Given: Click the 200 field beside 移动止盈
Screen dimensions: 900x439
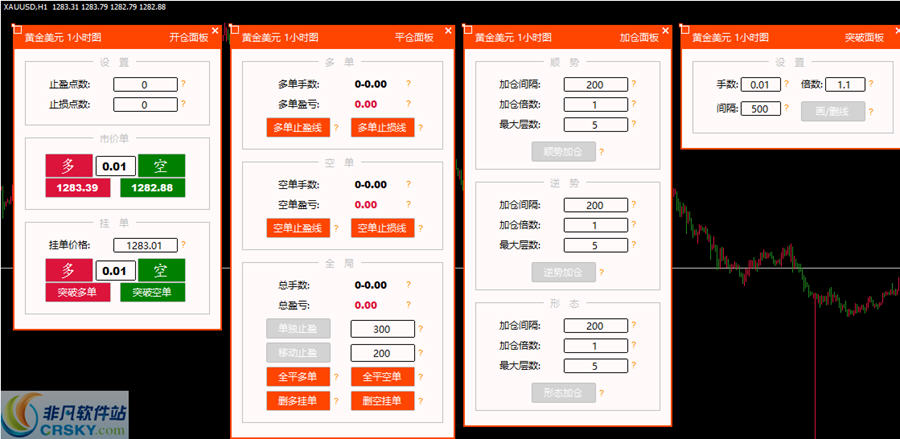Looking at the screenshot, I should pyautogui.click(x=382, y=353).
